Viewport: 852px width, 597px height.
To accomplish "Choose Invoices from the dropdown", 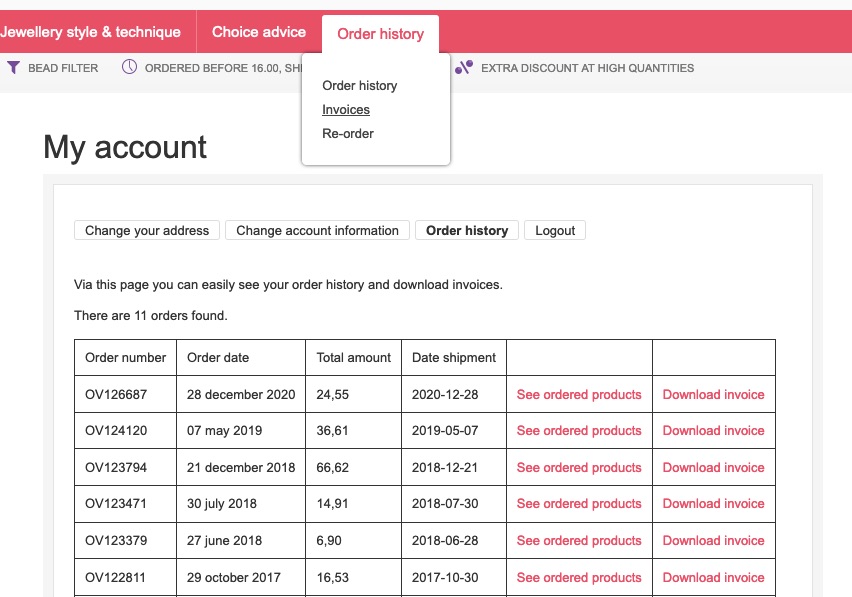I will pyautogui.click(x=346, y=110).
